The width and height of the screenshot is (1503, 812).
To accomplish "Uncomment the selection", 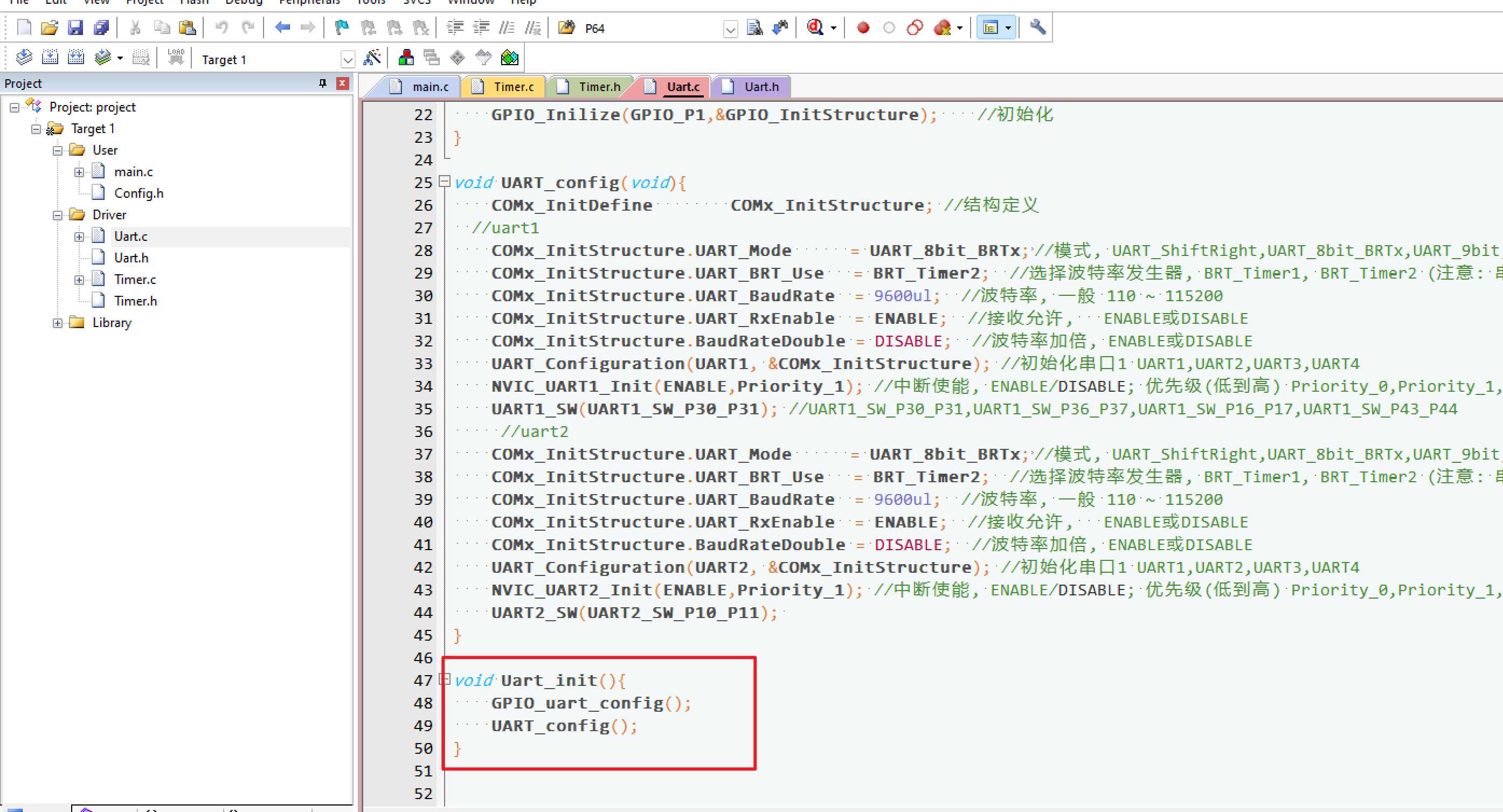I will click(532, 27).
